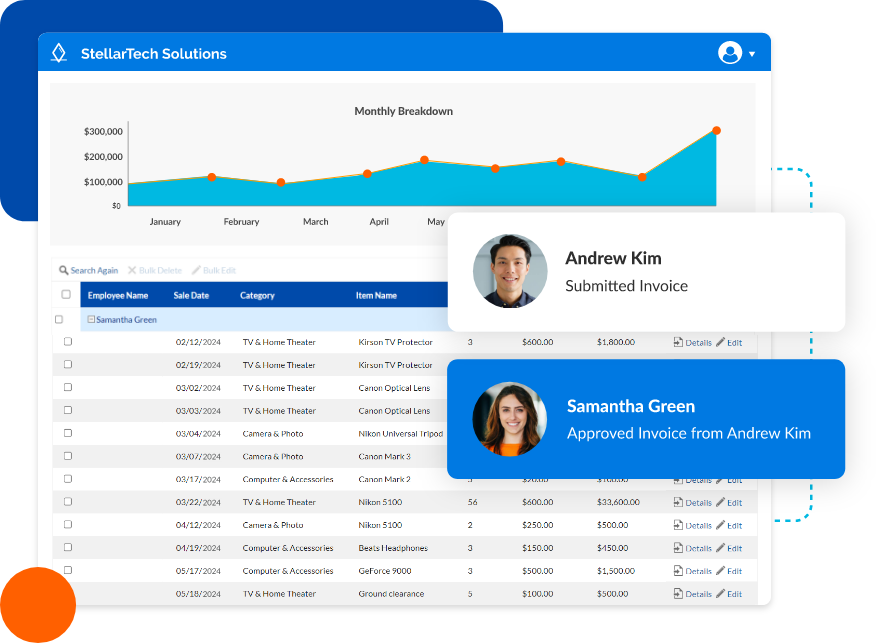891x644 pixels.
Task: Click the Edit pencil on the GeForce 9000 row
Action: [x=722, y=571]
